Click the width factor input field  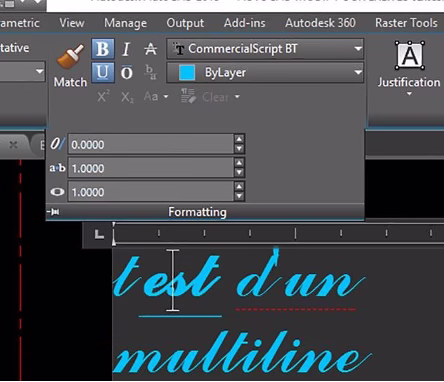151,192
